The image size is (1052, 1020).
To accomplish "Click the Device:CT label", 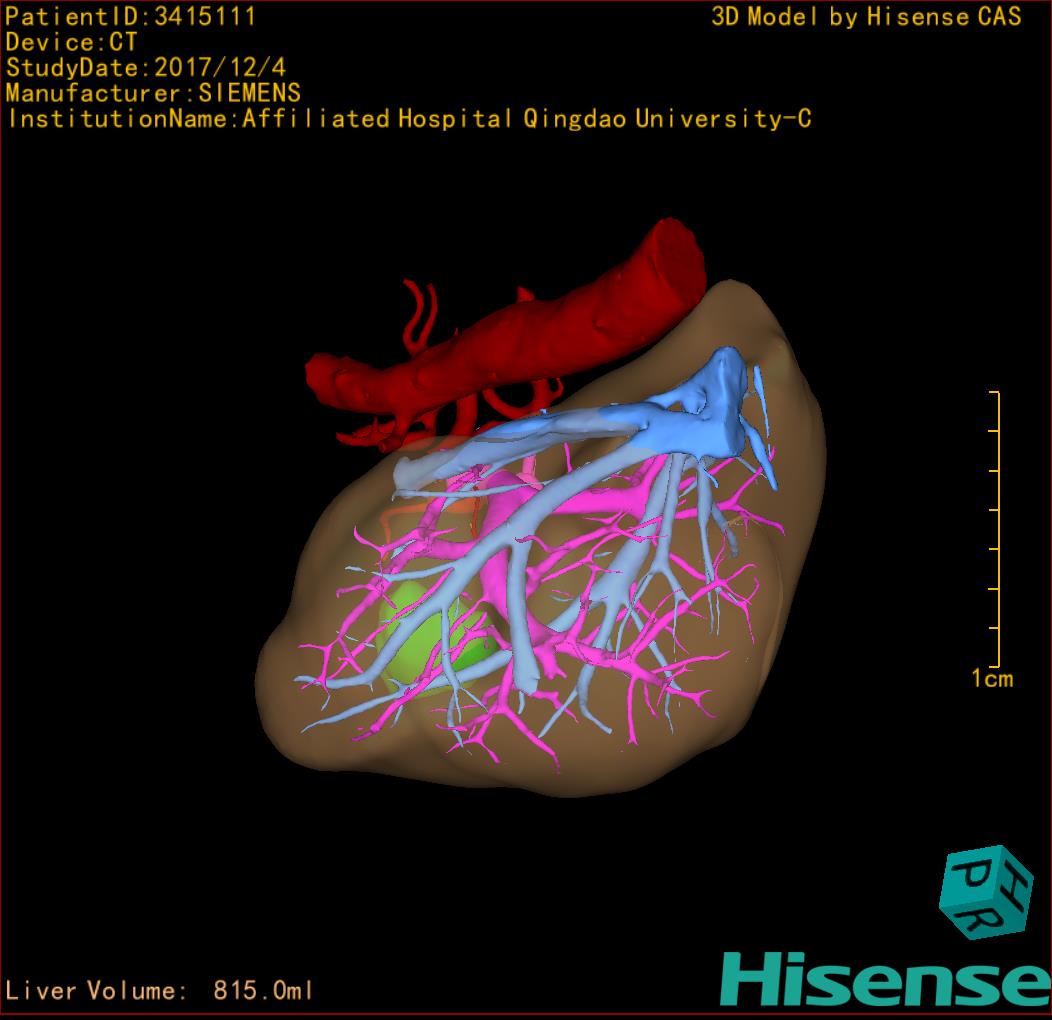I will click(71, 42).
